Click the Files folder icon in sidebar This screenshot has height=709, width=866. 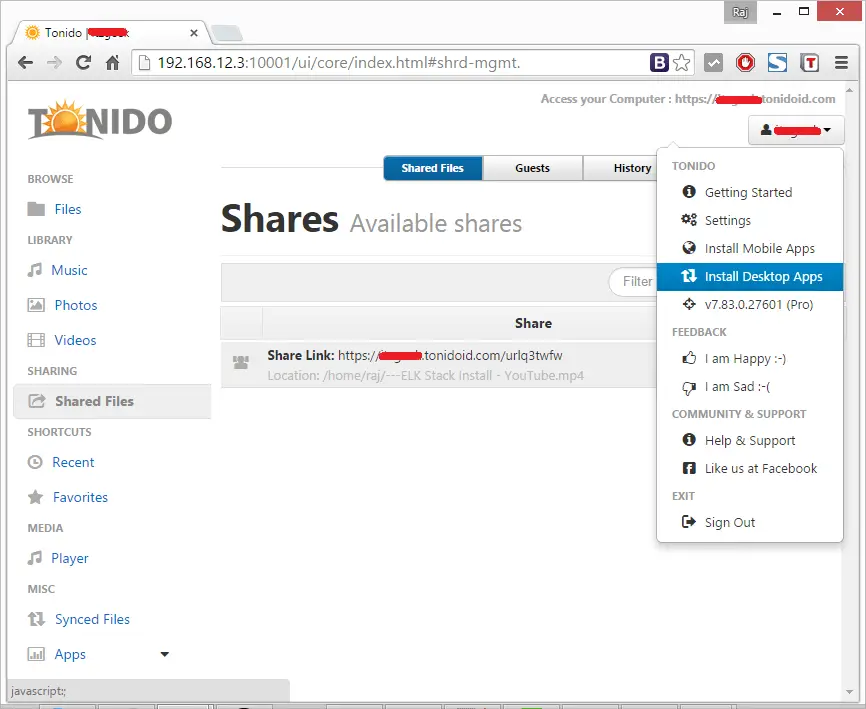coord(36,209)
